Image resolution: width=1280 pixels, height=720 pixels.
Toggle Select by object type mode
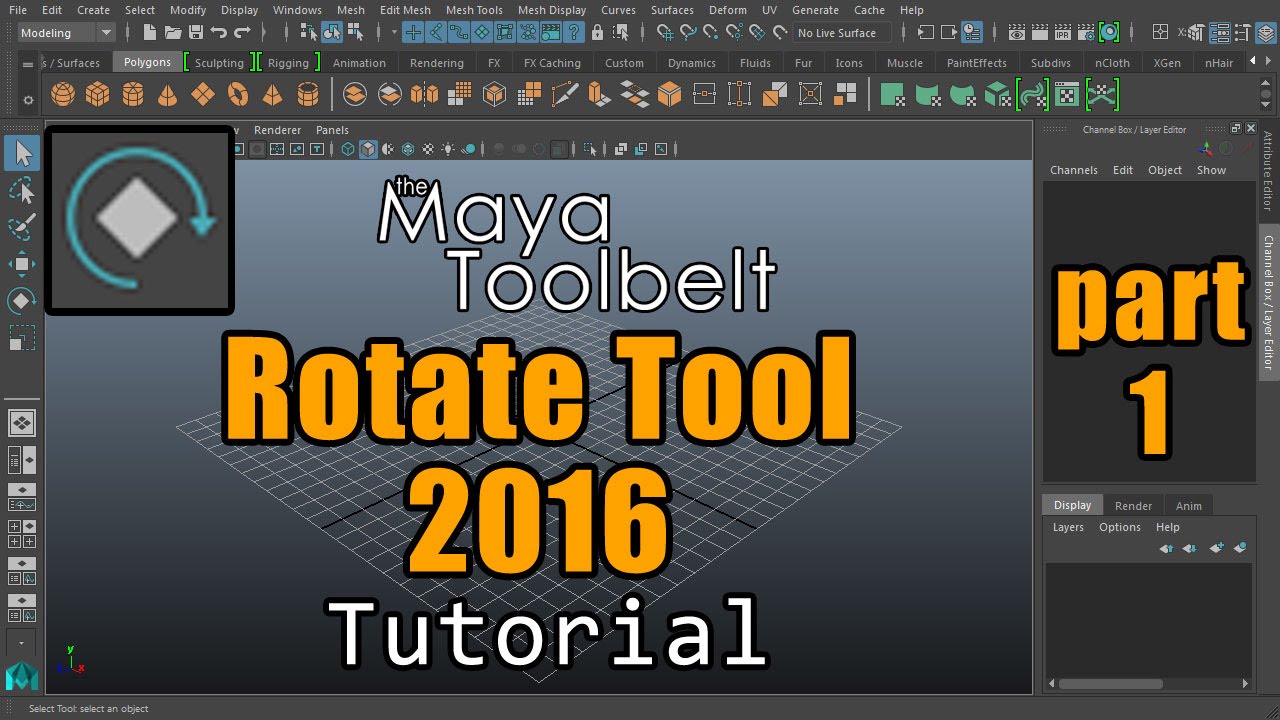332,33
